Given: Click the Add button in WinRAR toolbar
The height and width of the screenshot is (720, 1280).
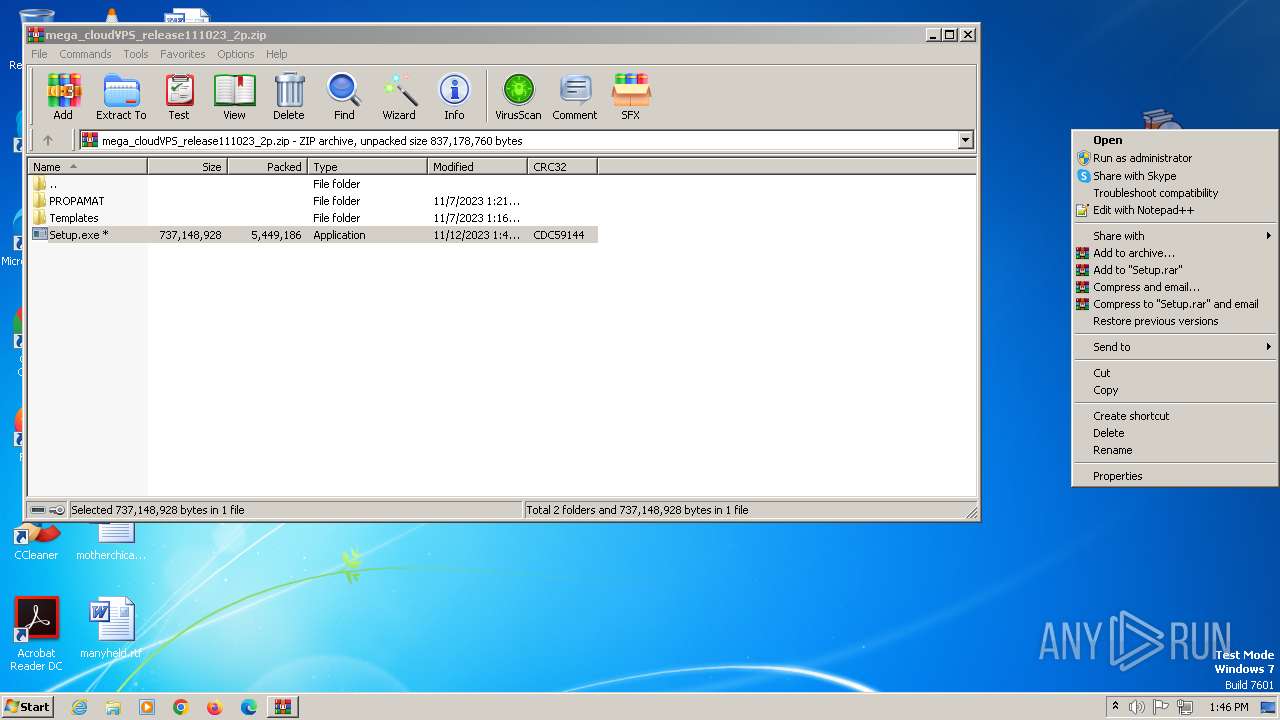Looking at the screenshot, I should point(63,97).
